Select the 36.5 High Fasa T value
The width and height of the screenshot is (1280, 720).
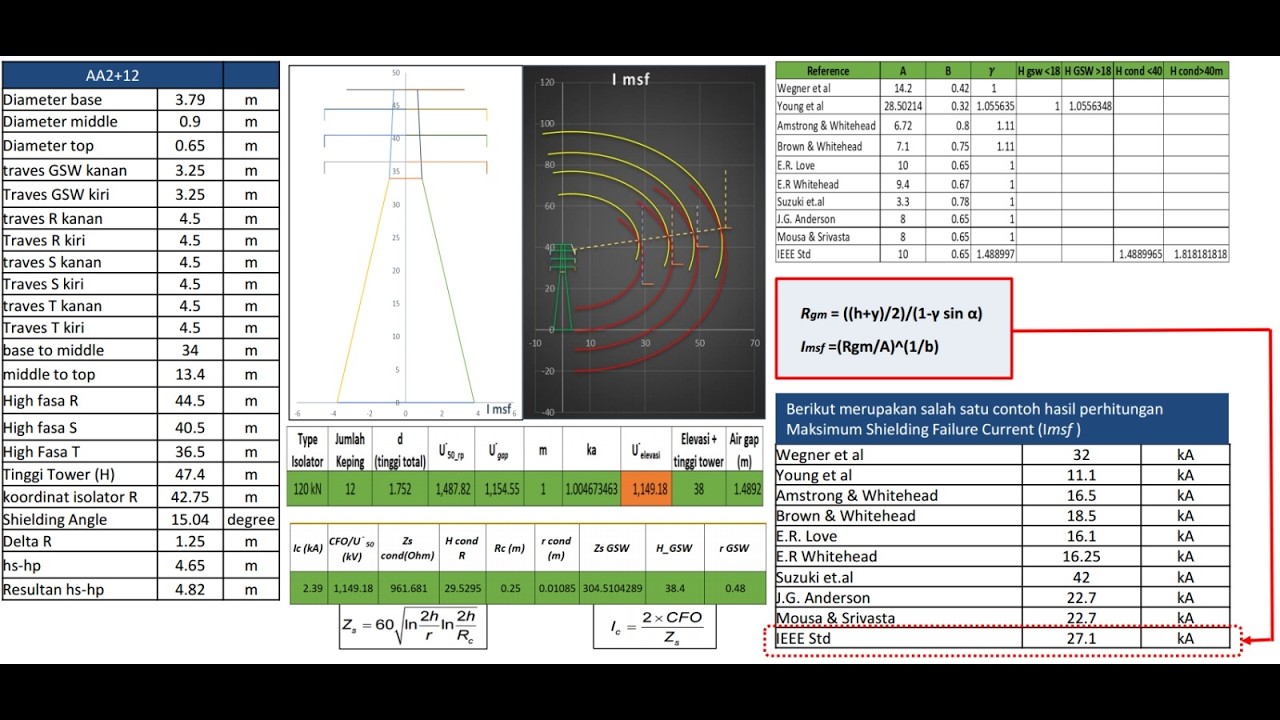pos(190,452)
